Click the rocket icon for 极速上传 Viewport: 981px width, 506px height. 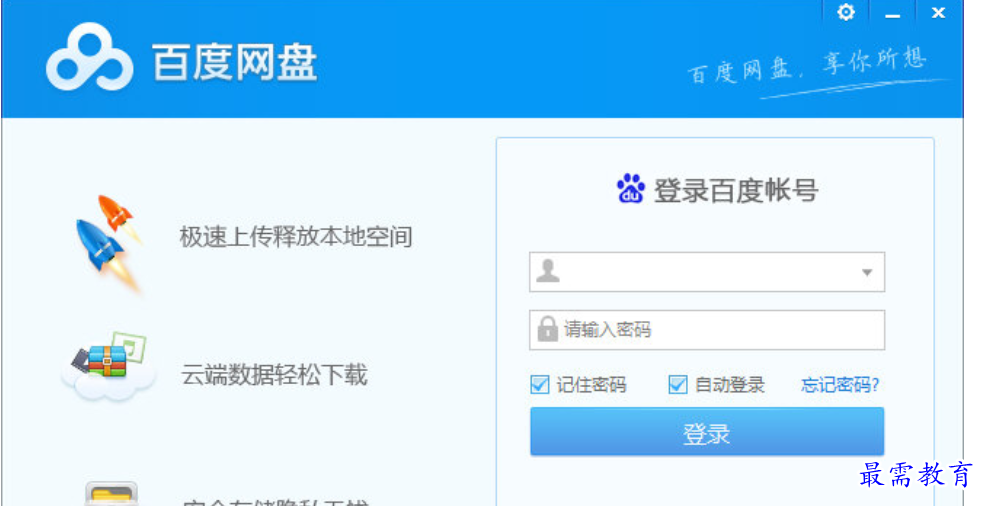point(108,244)
